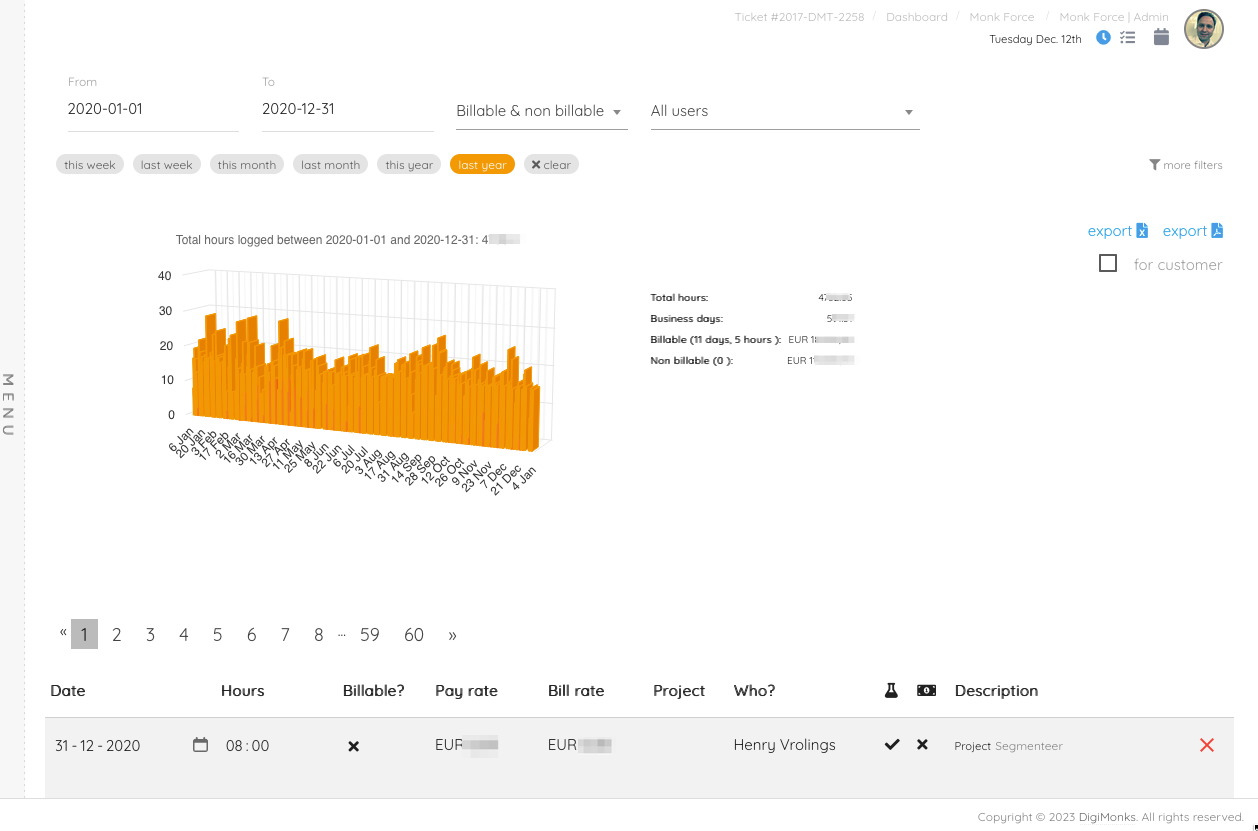This screenshot has height=831, width=1258.
Task: Toggle the checkmark for Henry Vrolings entry
Action: click(x=892, y=745)
